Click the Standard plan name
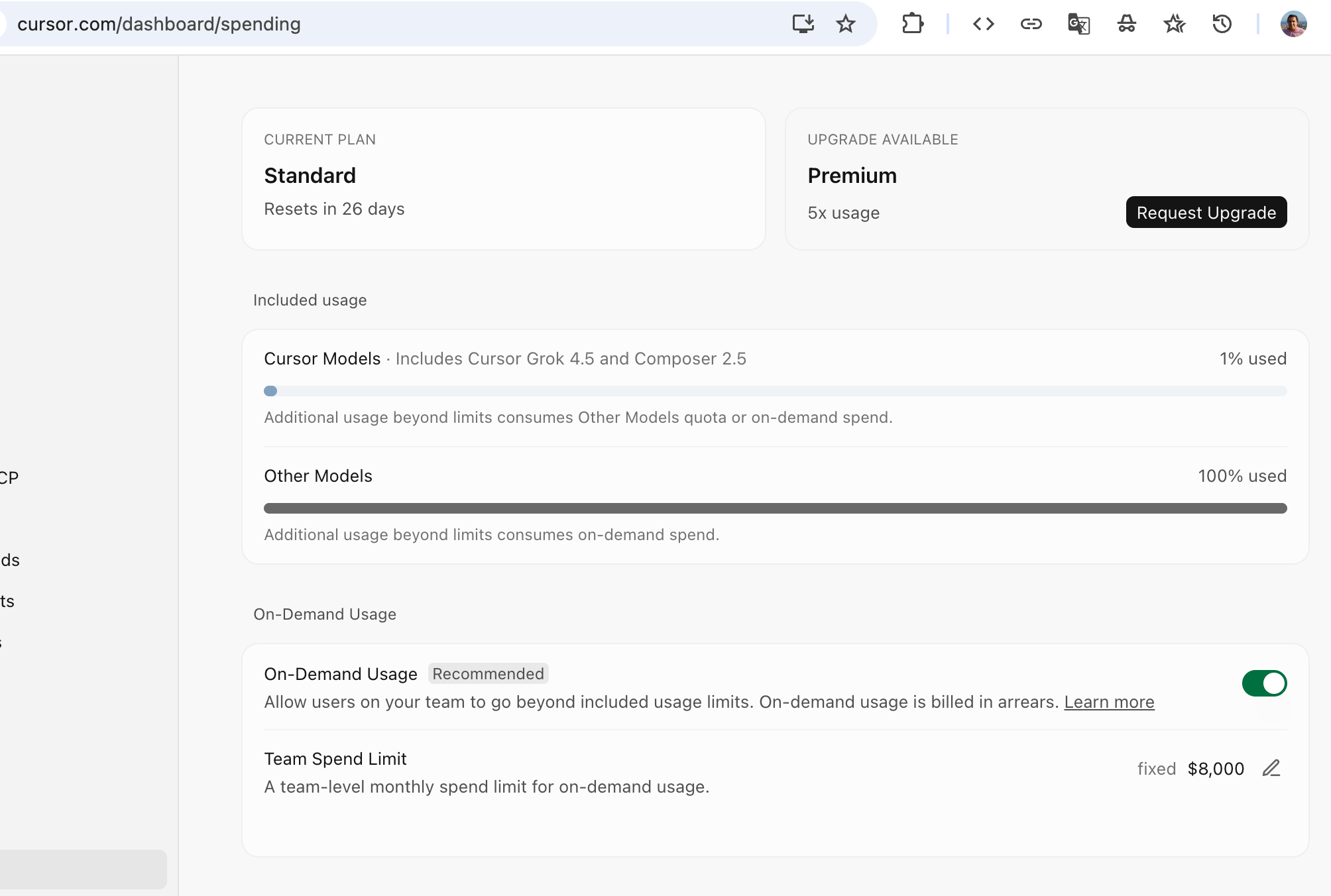Screen dimensions: 1331x896 [310, 176]
